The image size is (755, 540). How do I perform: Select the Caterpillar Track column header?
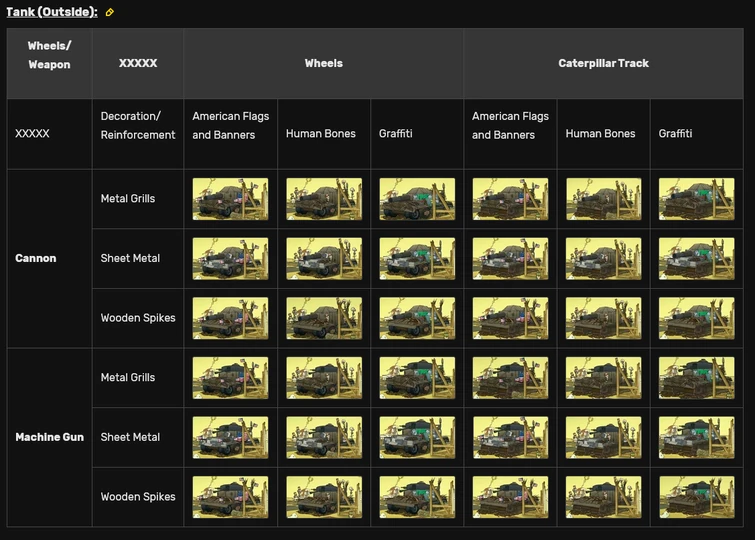(x=603, y=63)
